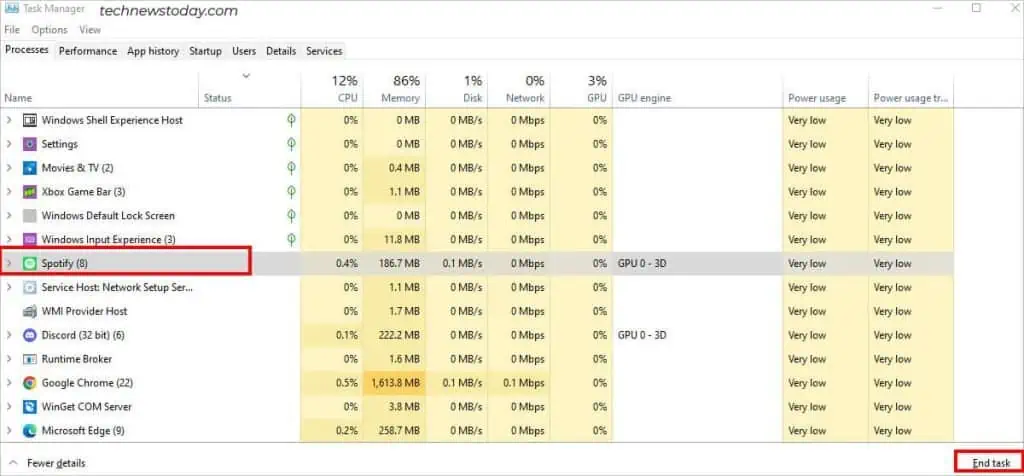This screenshot has height=476, width=1024.
Task: Click the Task Manager title bar icon
Action: 11,8
